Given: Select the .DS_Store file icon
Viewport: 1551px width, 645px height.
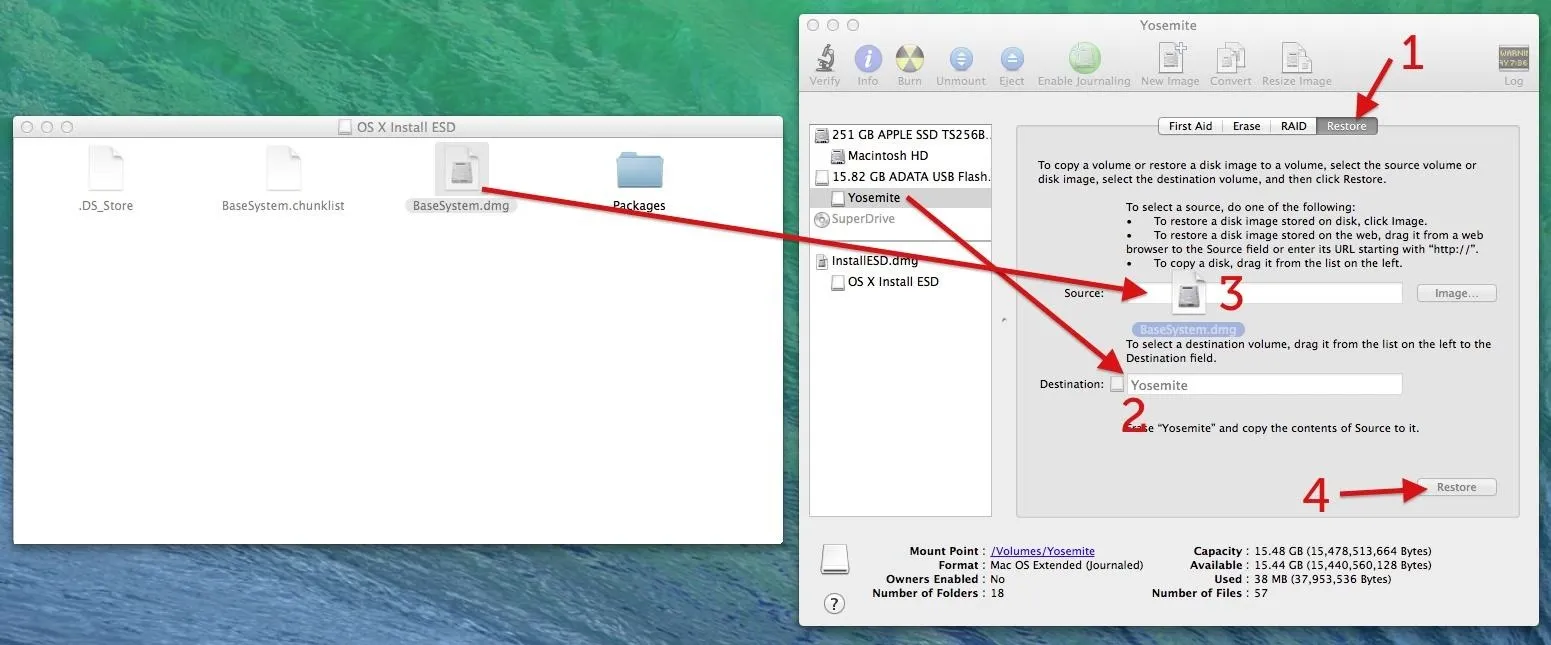Looking at the screenshot, I should tap(105, 168).
